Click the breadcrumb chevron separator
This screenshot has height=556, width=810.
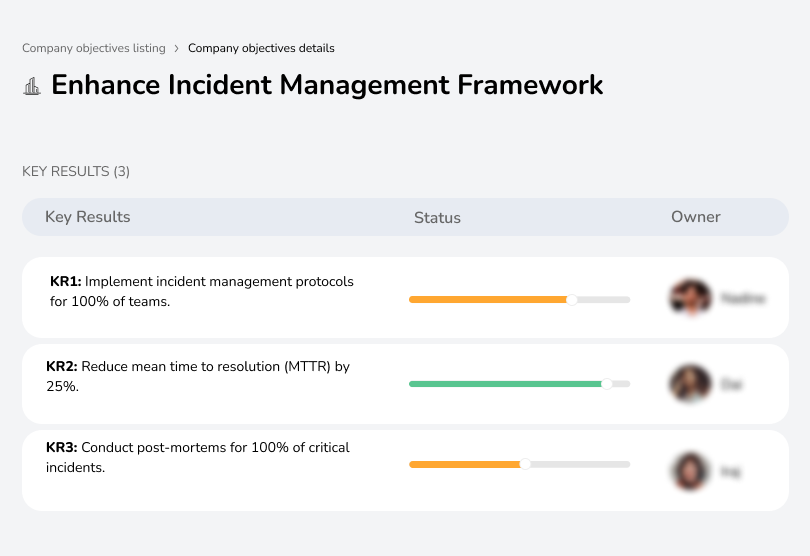pos(177,49)
